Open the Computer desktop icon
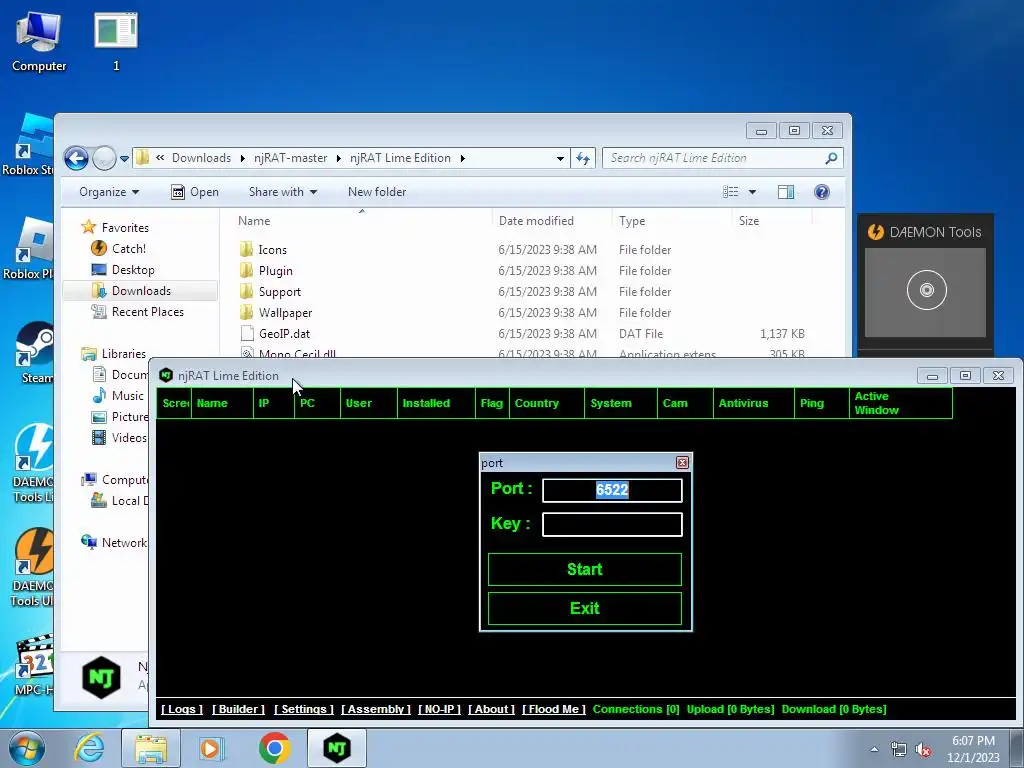 tap(39, 40)
